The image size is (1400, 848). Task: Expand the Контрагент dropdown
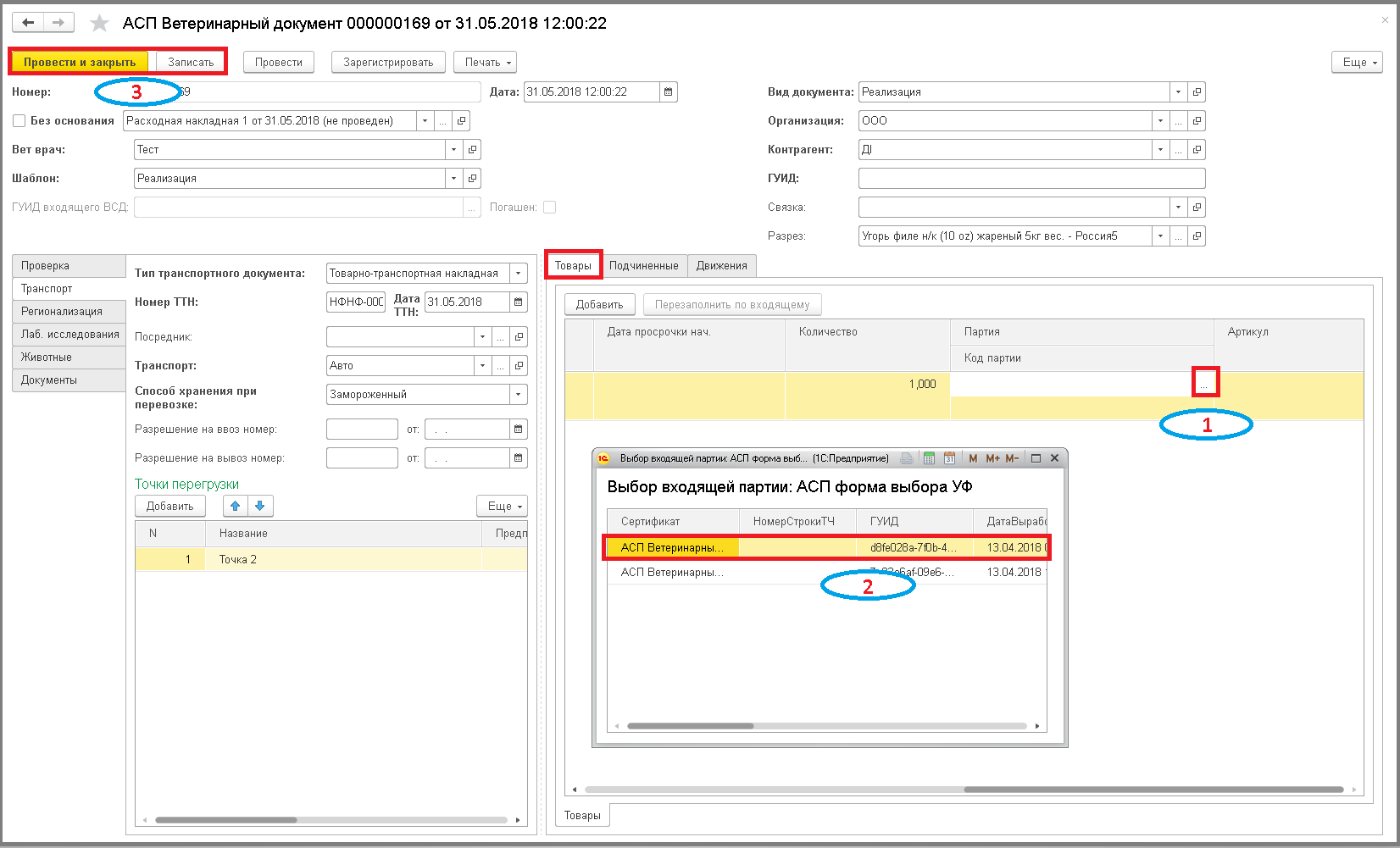pyautogui.click(x=1160, y=149)
